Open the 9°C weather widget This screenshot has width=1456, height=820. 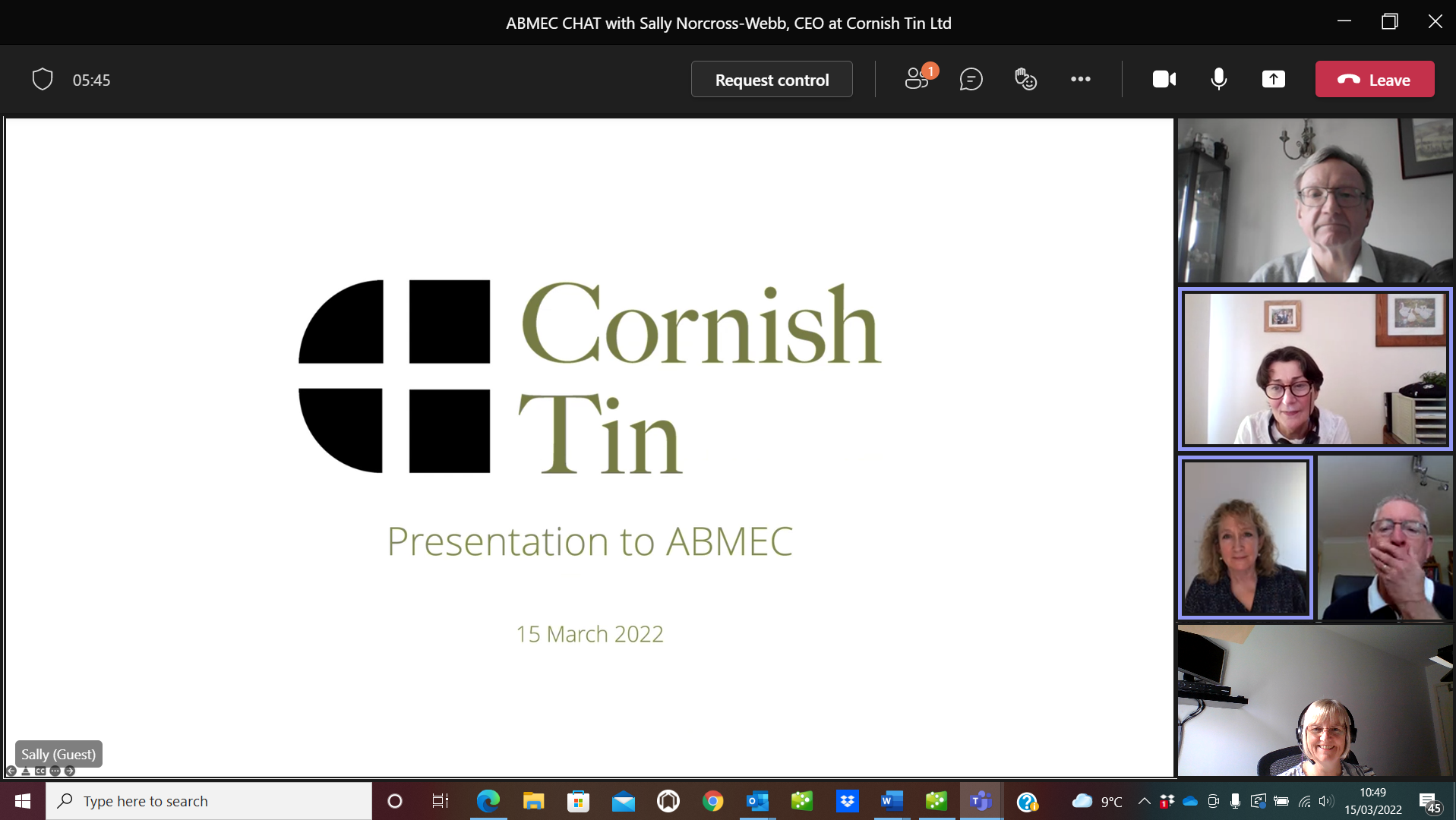pos(1097,801)
